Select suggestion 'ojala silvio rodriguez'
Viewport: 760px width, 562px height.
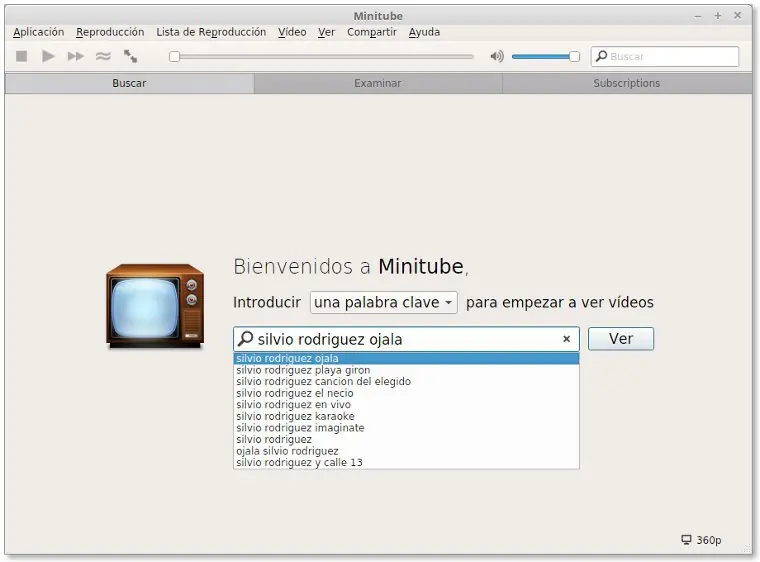click(x=406, y=451)
